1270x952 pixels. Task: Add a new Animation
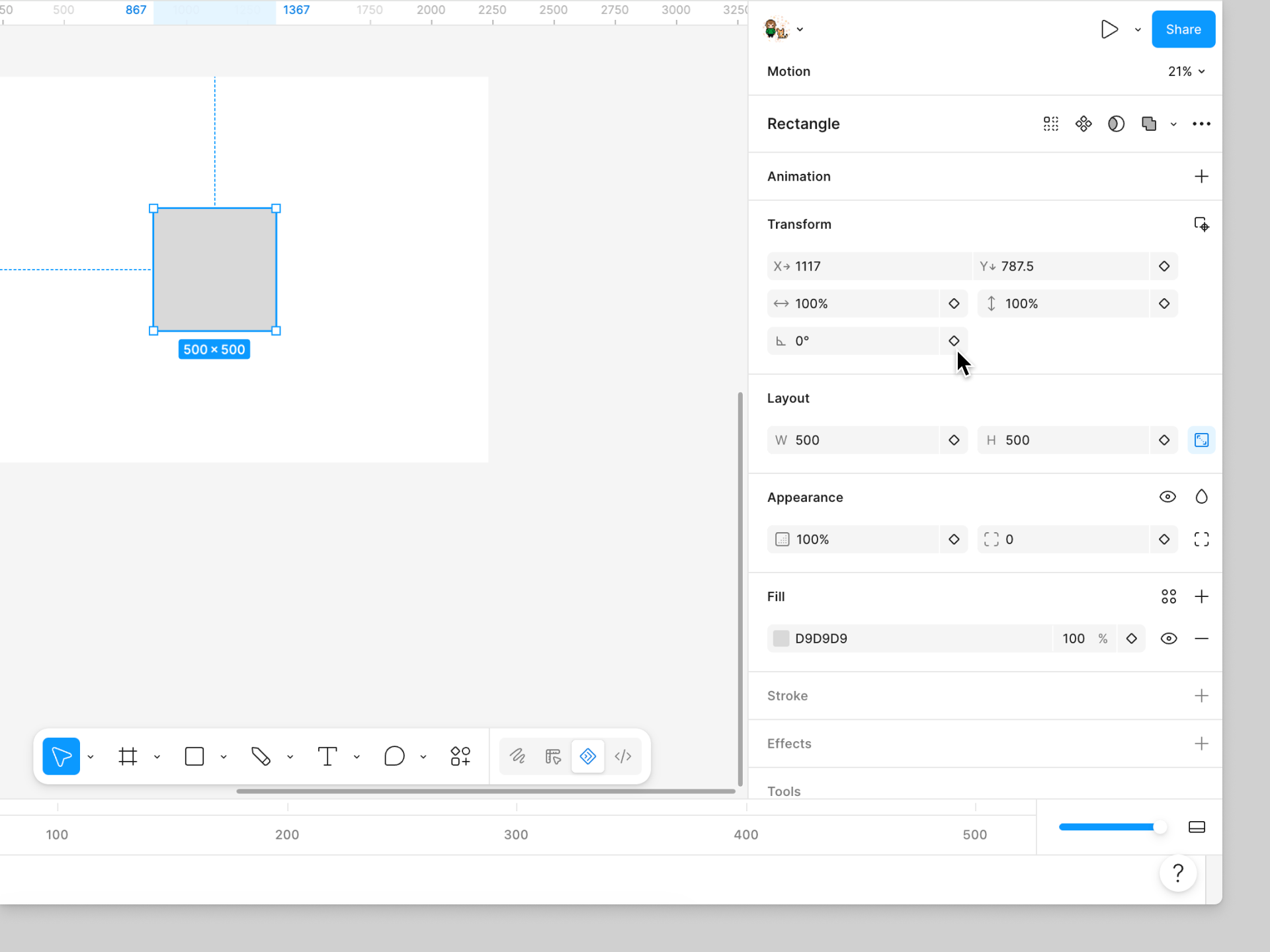1201,177
